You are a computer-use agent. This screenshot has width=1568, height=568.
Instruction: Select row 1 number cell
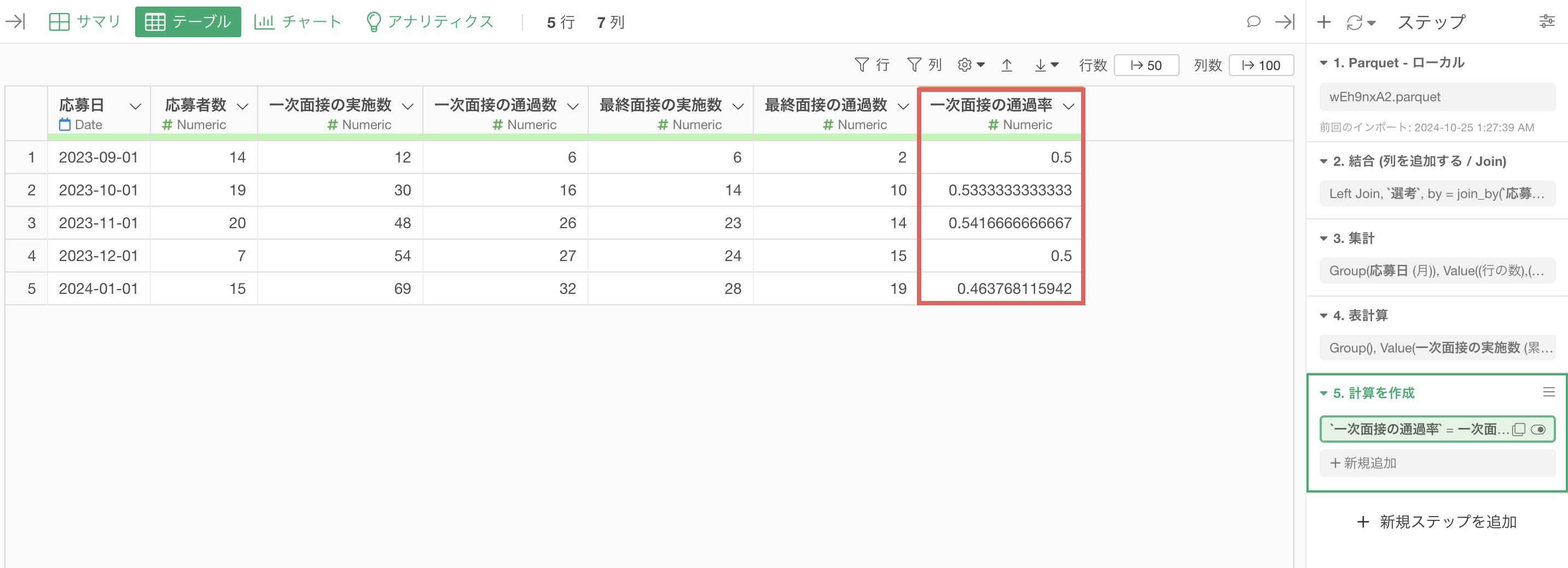[x=27, y=158]
